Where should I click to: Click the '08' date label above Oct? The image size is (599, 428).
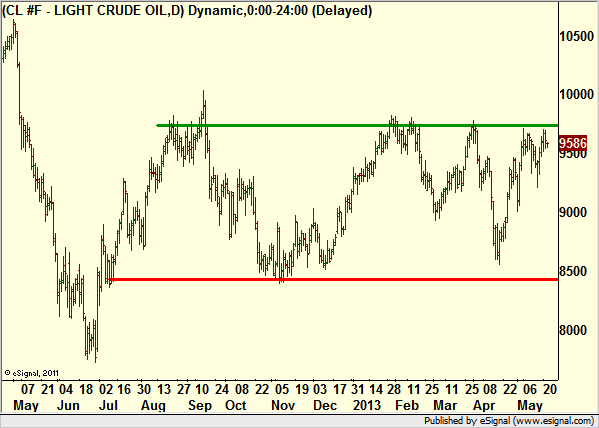pos(242,390)
